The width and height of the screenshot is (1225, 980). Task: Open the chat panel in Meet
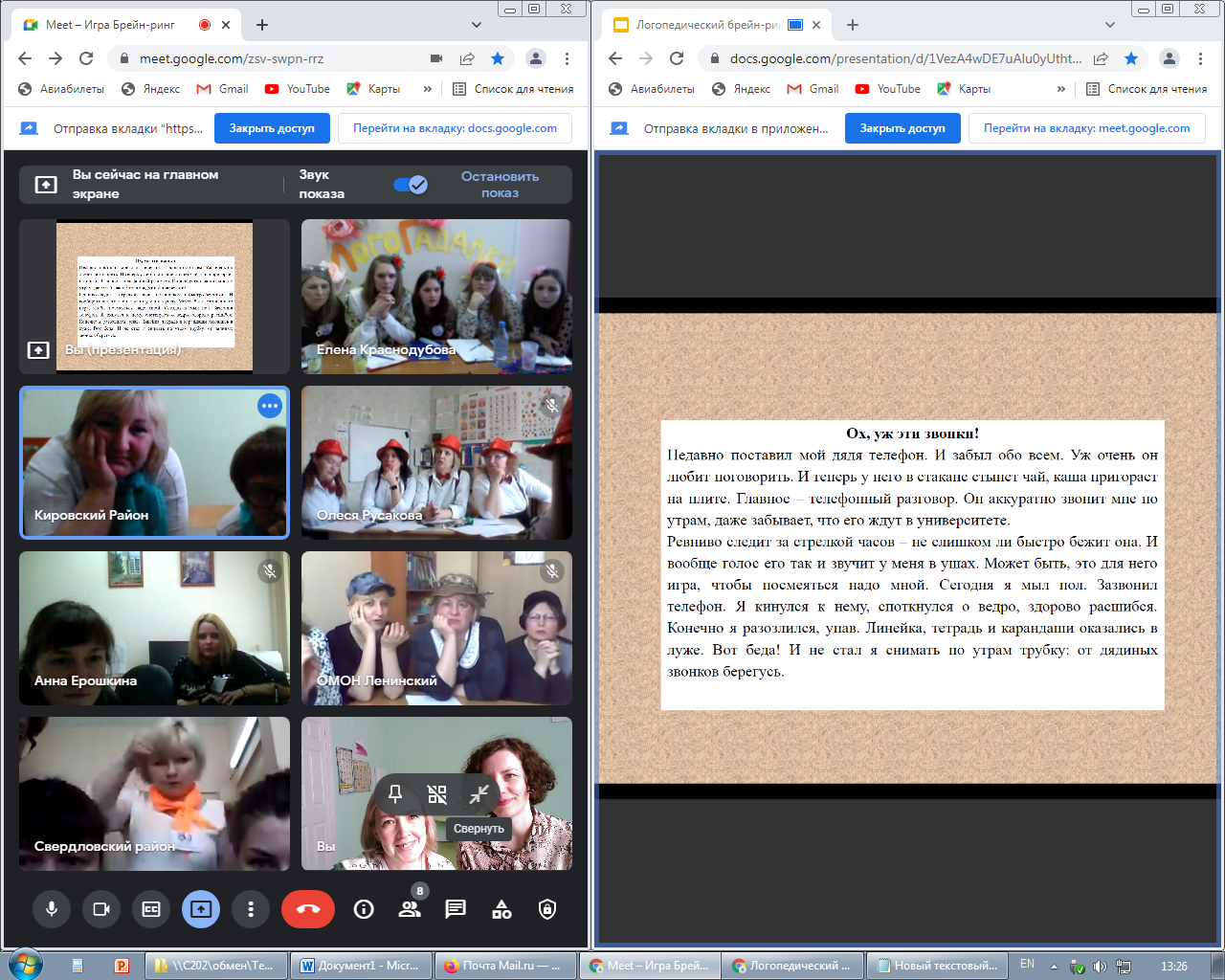(x=456, y=909)
